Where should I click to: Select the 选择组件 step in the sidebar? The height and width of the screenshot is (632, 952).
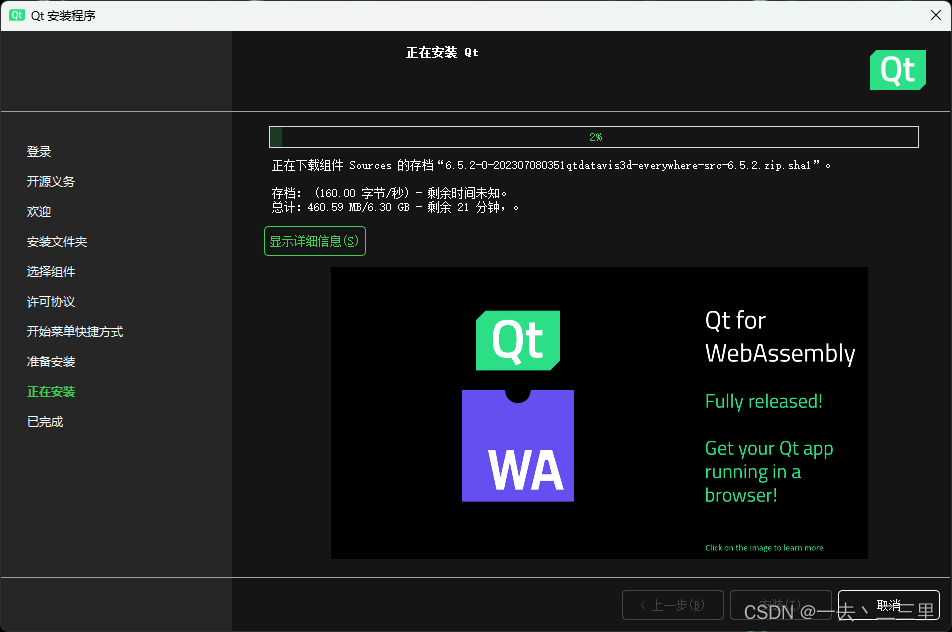(51, 271)
